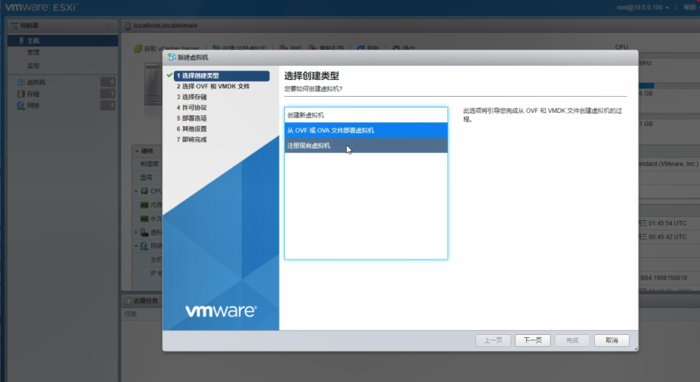Go to wizard step 5 部署选项
The height and width of the screenshot is (382, 700).
[192, 118]
